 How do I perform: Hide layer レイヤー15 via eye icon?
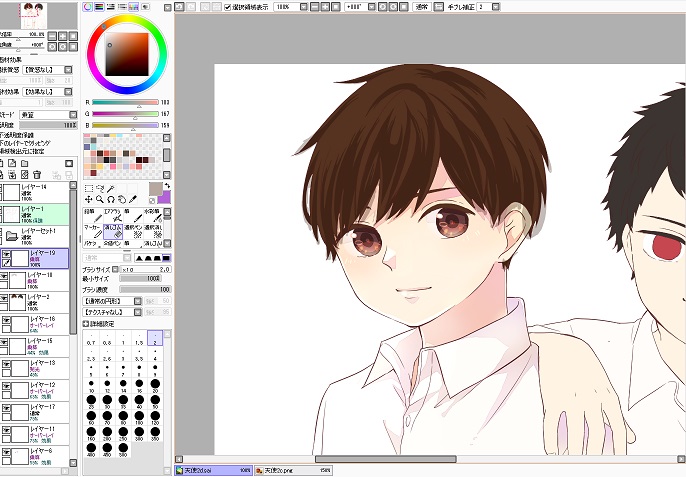(x=4, y=342)
